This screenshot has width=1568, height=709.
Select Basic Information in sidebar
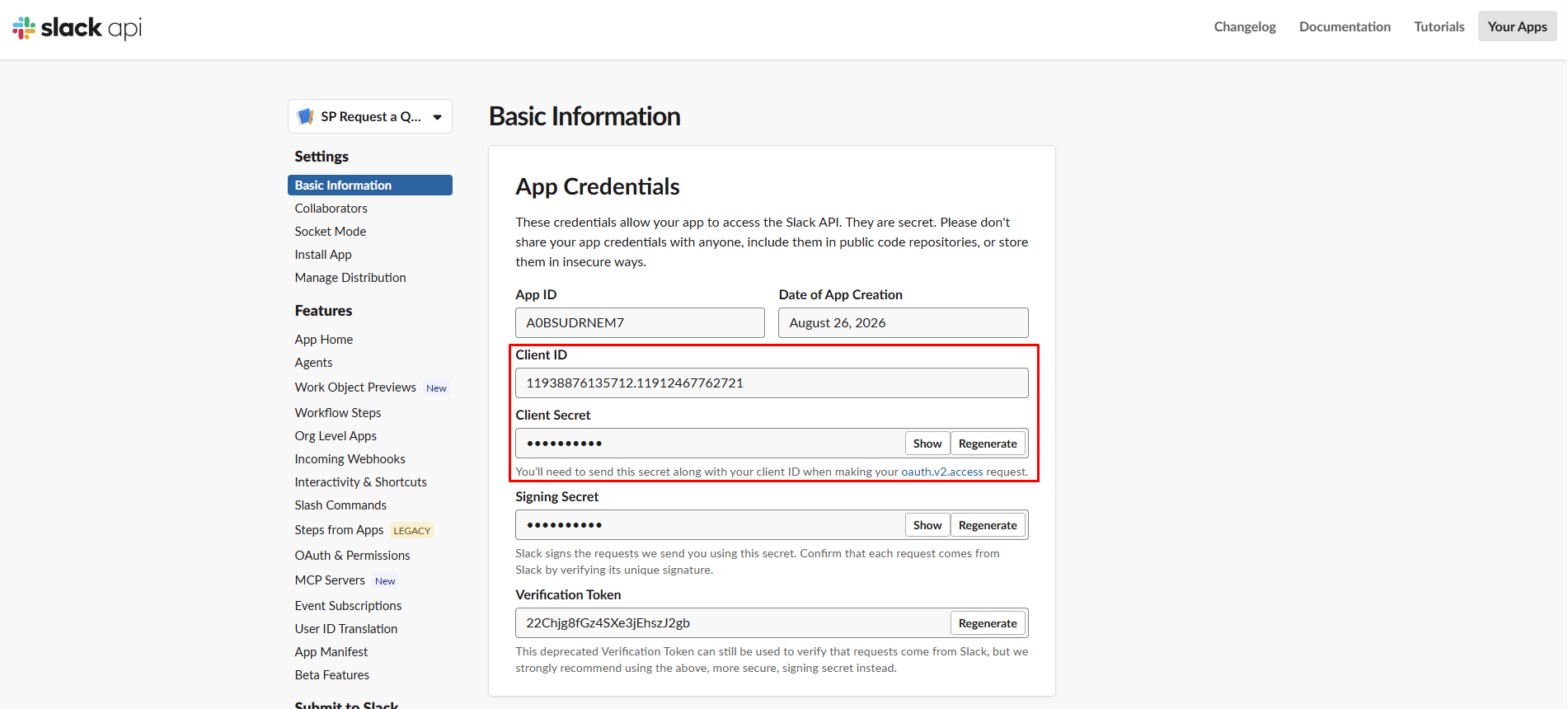pyautogui.click(x=370, y=185)
